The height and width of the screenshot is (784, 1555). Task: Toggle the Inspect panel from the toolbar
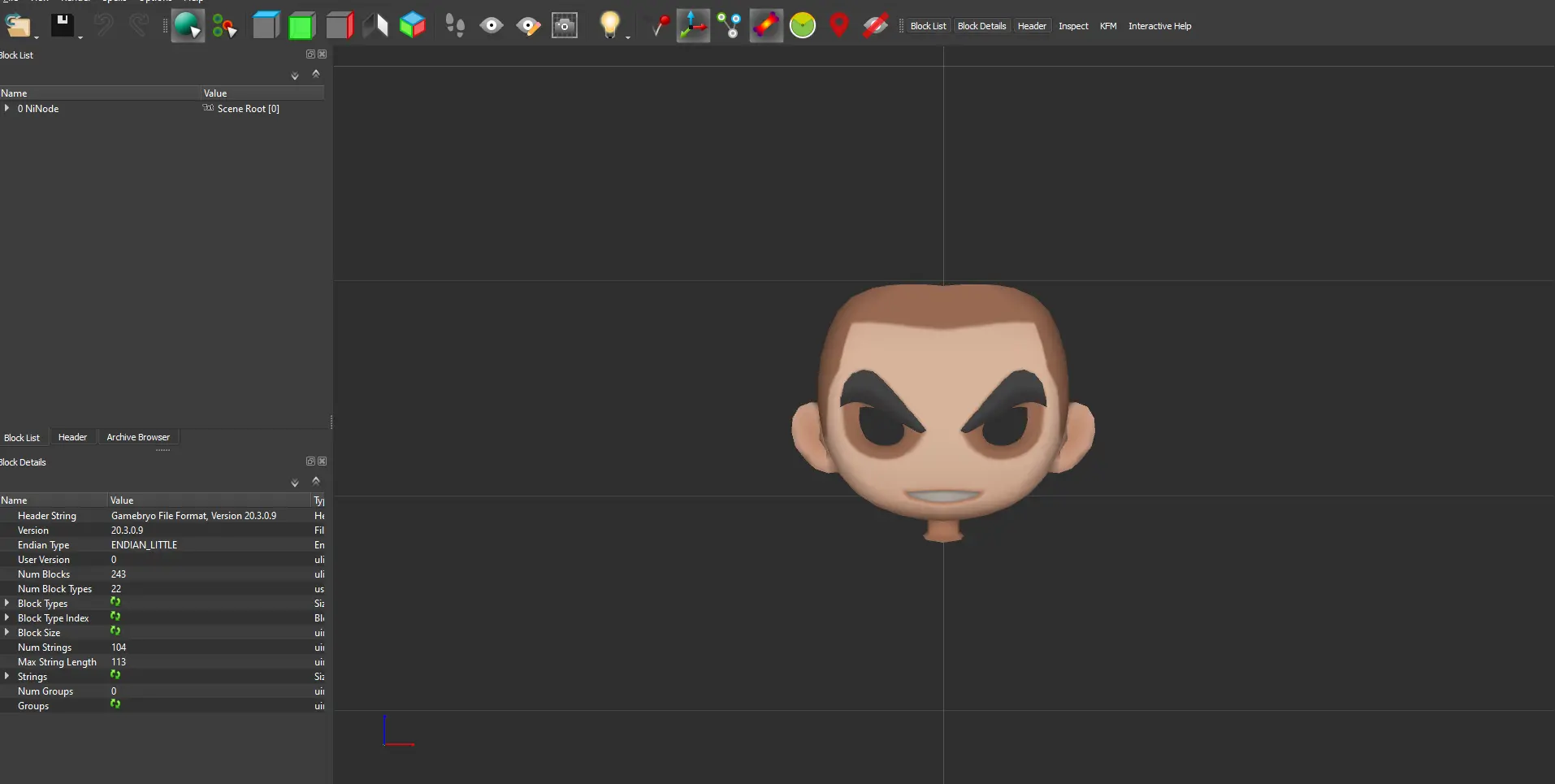(x=1073, y=26)
